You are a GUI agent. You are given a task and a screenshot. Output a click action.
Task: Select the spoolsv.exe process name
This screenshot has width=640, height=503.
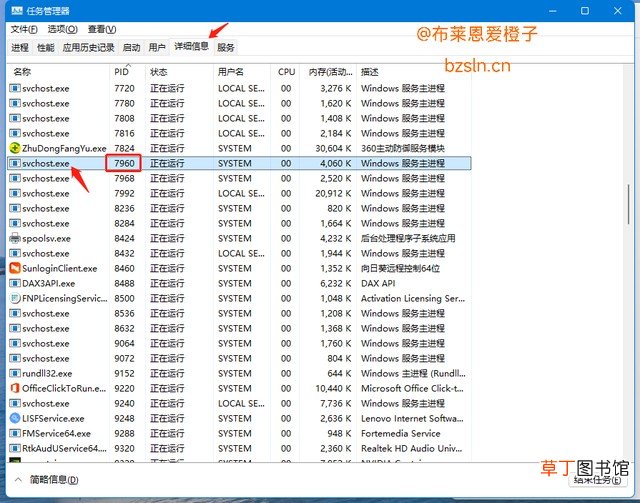[x=46, y=238]
